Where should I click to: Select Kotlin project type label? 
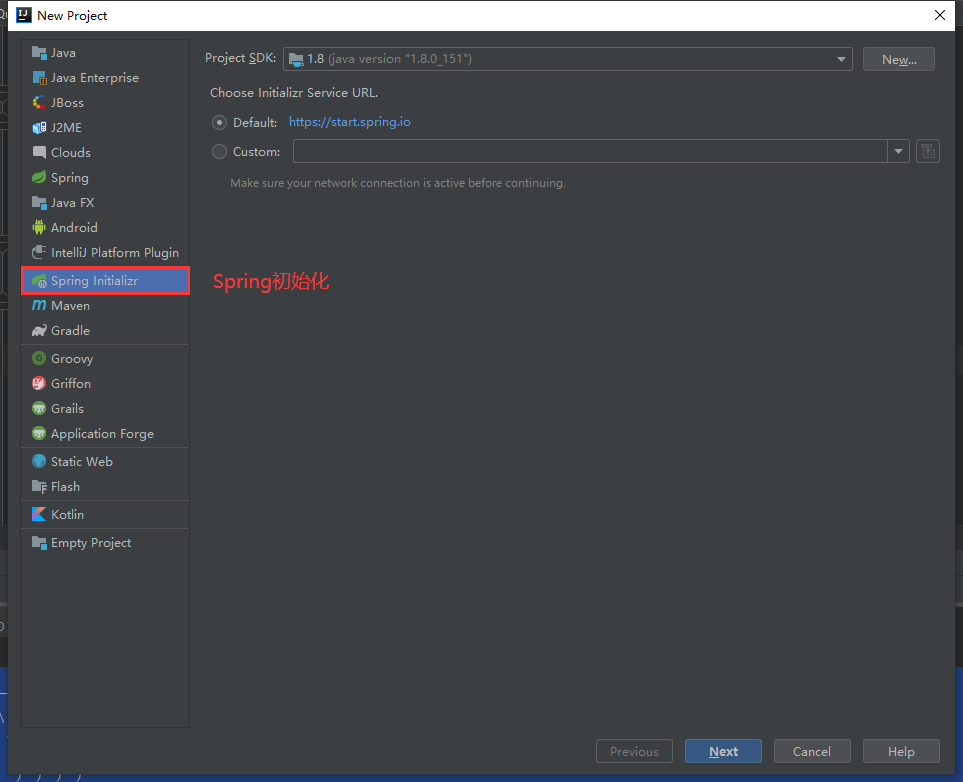(x=68, y=514)
